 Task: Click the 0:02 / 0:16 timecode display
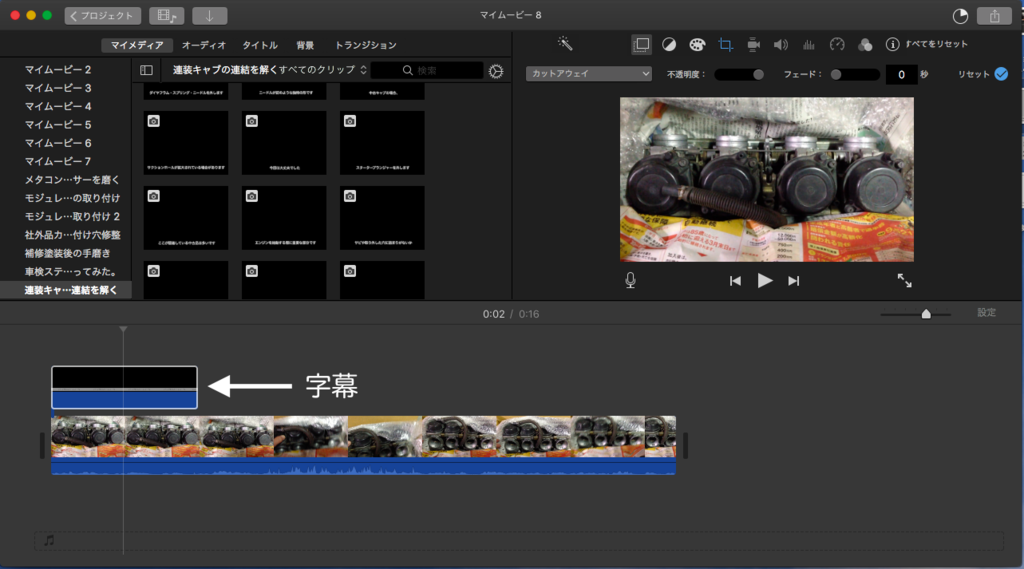tap(511, 314)
